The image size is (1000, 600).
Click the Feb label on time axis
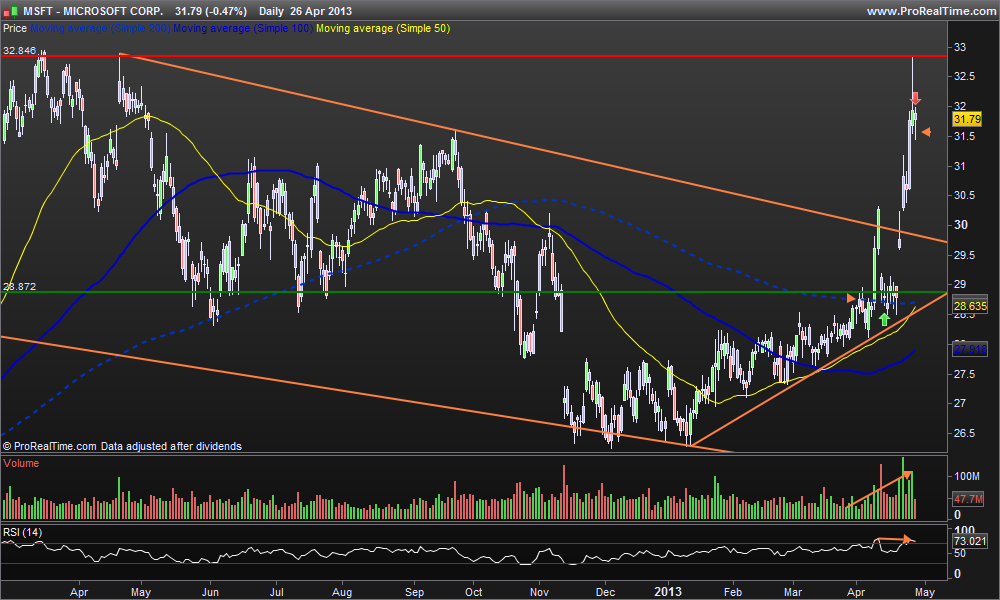[733, 592]
